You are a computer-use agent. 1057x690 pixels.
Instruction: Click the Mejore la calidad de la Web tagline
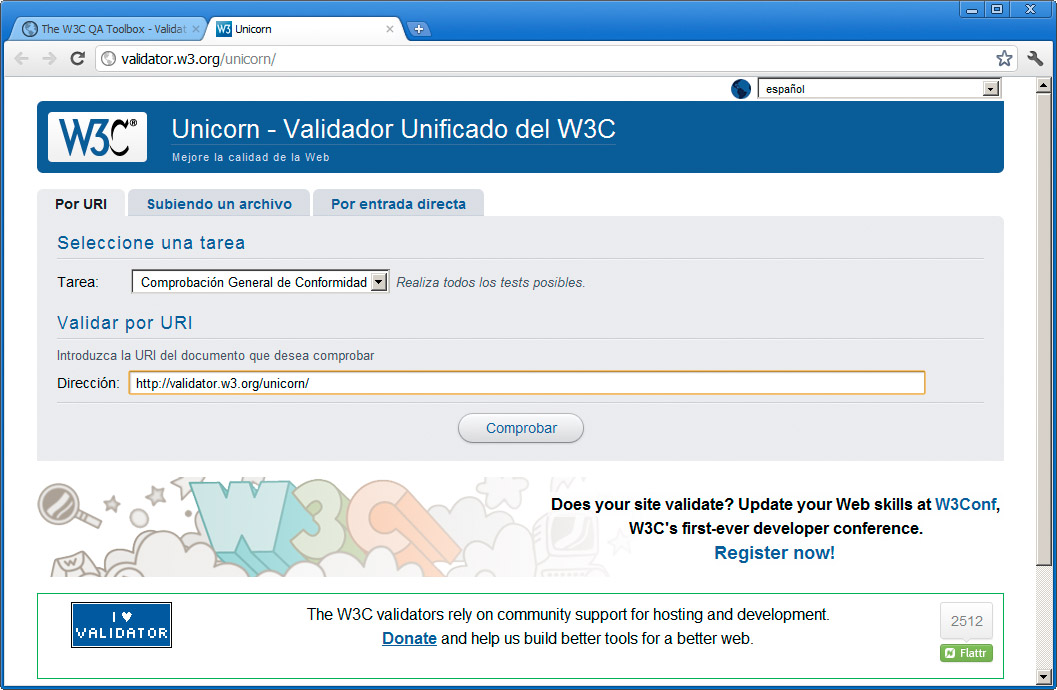(x=251, y=157)
